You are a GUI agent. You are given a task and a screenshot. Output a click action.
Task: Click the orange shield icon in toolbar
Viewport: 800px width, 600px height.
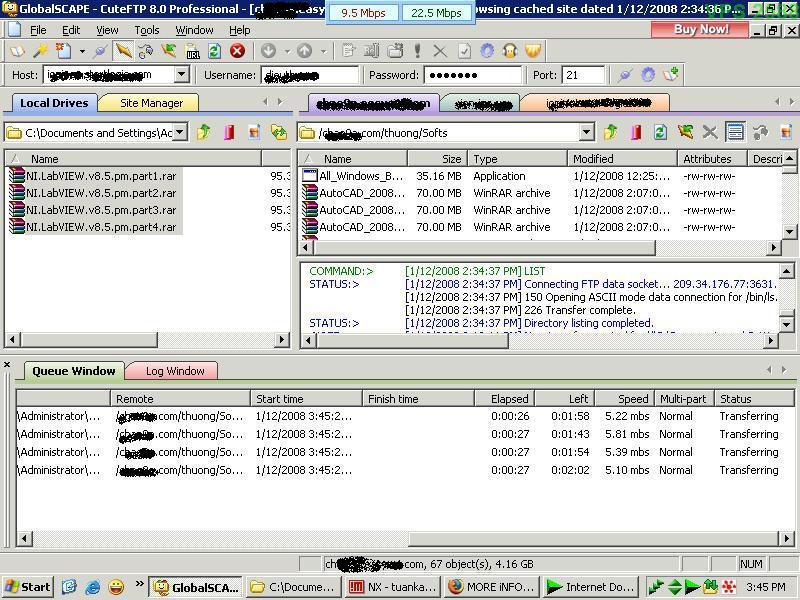coord(533,51)
